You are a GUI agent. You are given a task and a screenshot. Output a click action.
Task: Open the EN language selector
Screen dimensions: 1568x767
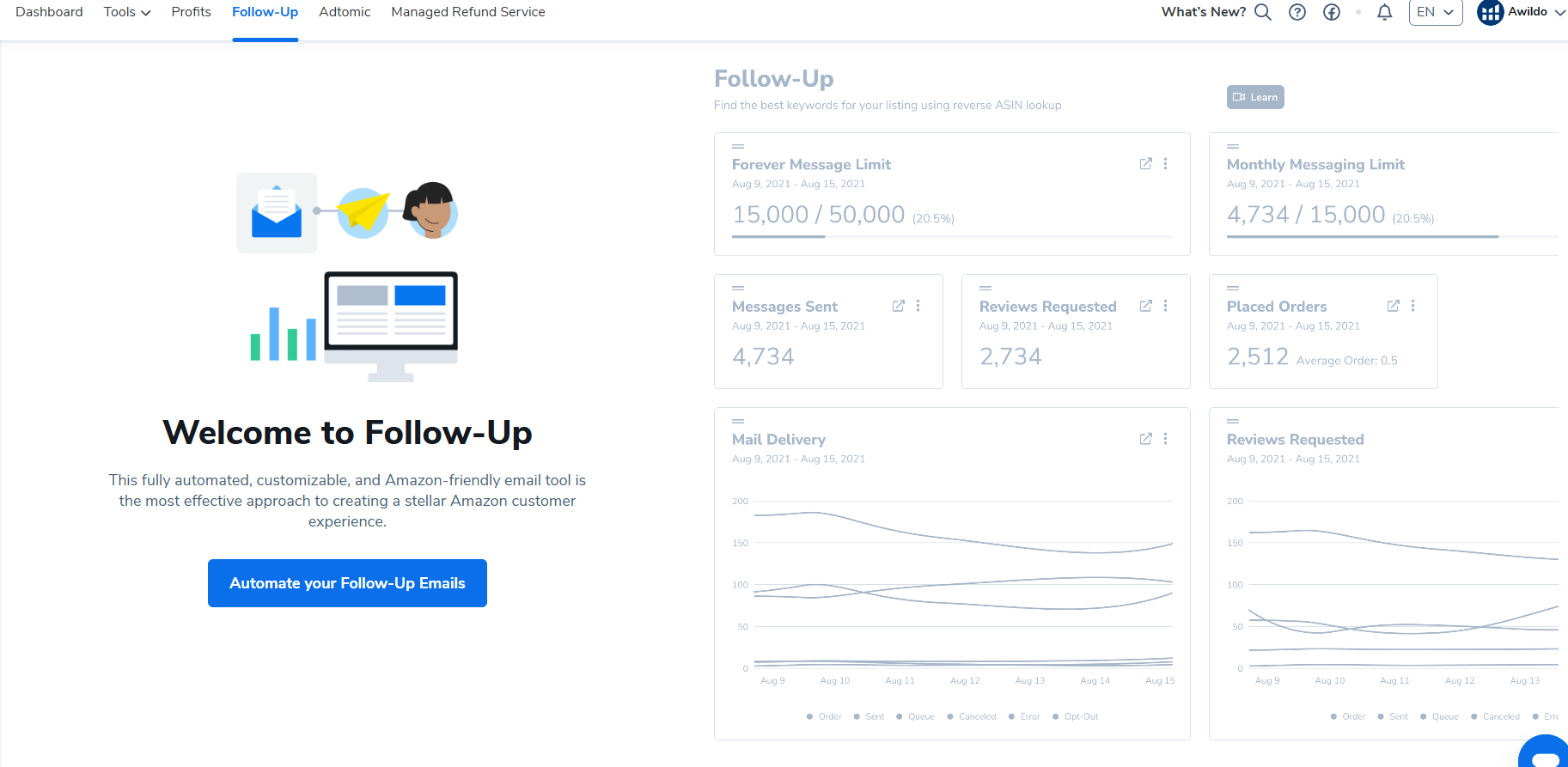point(1435,12)
